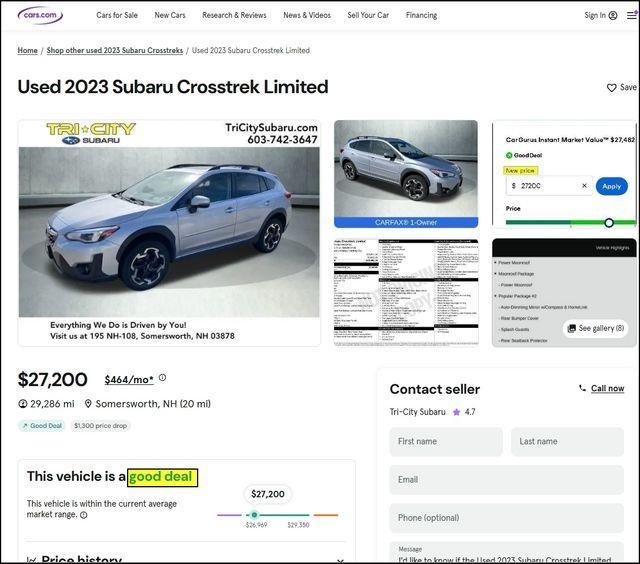Open the Cars for Sale menu
The width and height of the screenshot is (640, 564).
click(x=117, y=15)
